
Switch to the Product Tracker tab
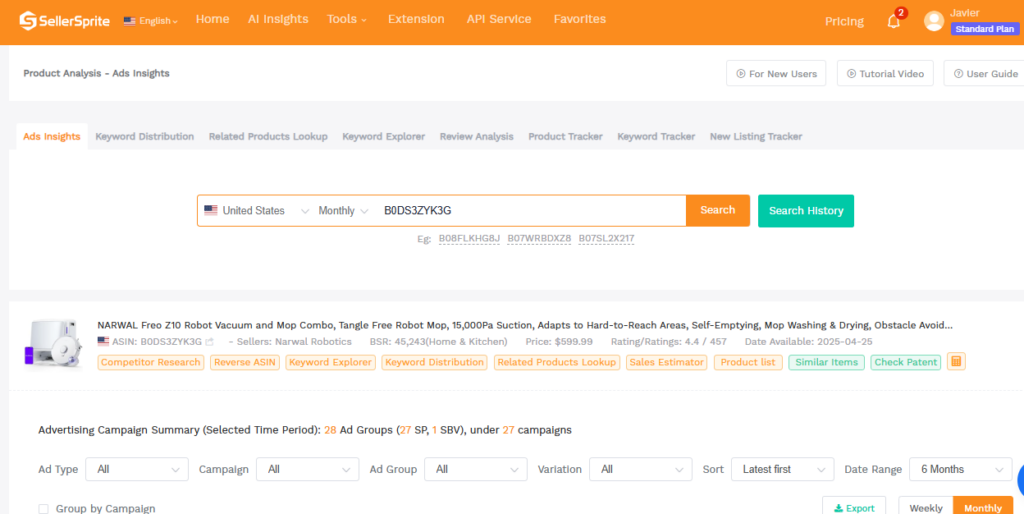click(566, 137)
